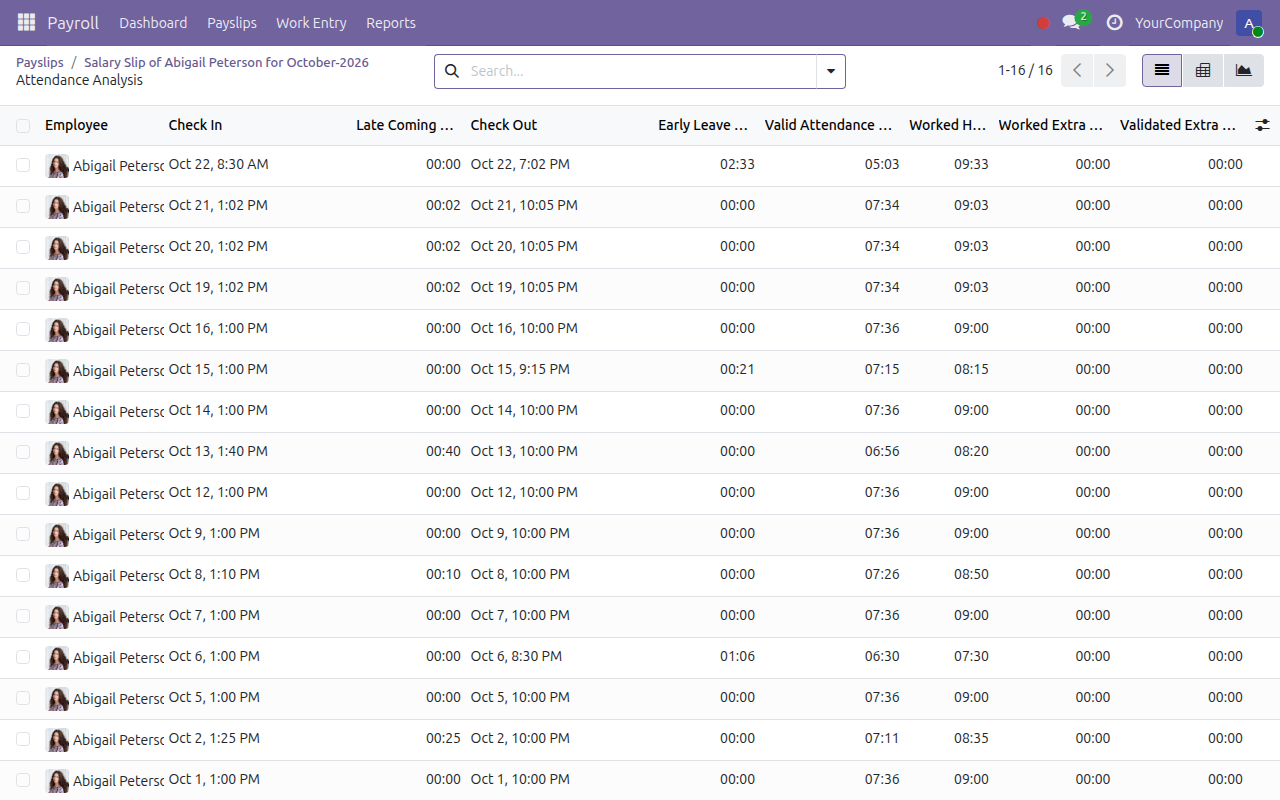
Task: Expand the search options dropdown arrow
Action: point(831,71)
